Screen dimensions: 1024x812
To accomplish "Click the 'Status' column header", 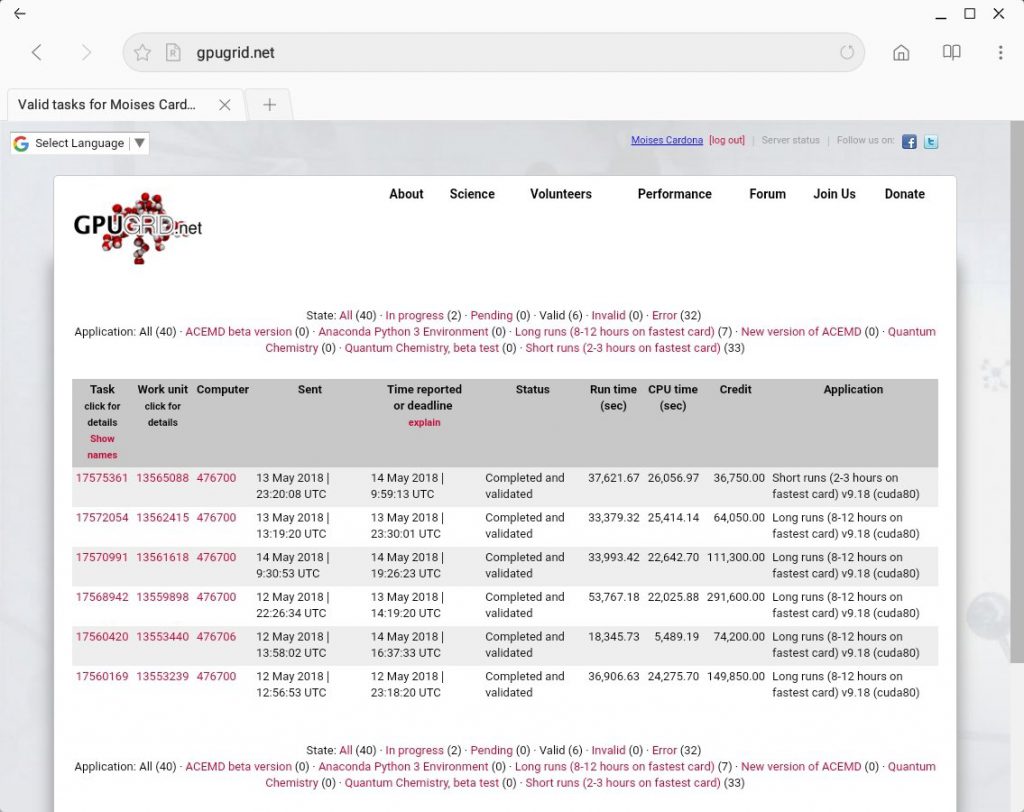I will pos(532,389).
